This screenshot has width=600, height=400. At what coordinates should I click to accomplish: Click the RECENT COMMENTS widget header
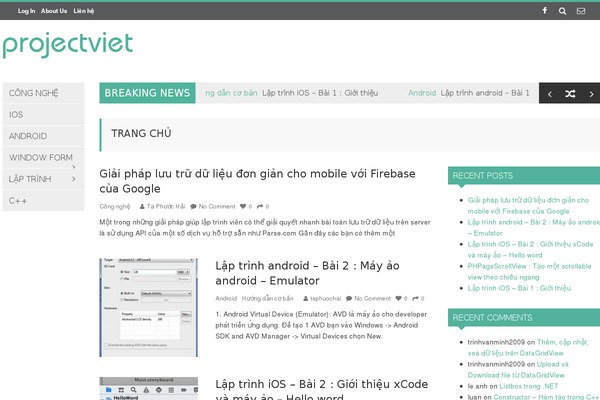[524, 318]
